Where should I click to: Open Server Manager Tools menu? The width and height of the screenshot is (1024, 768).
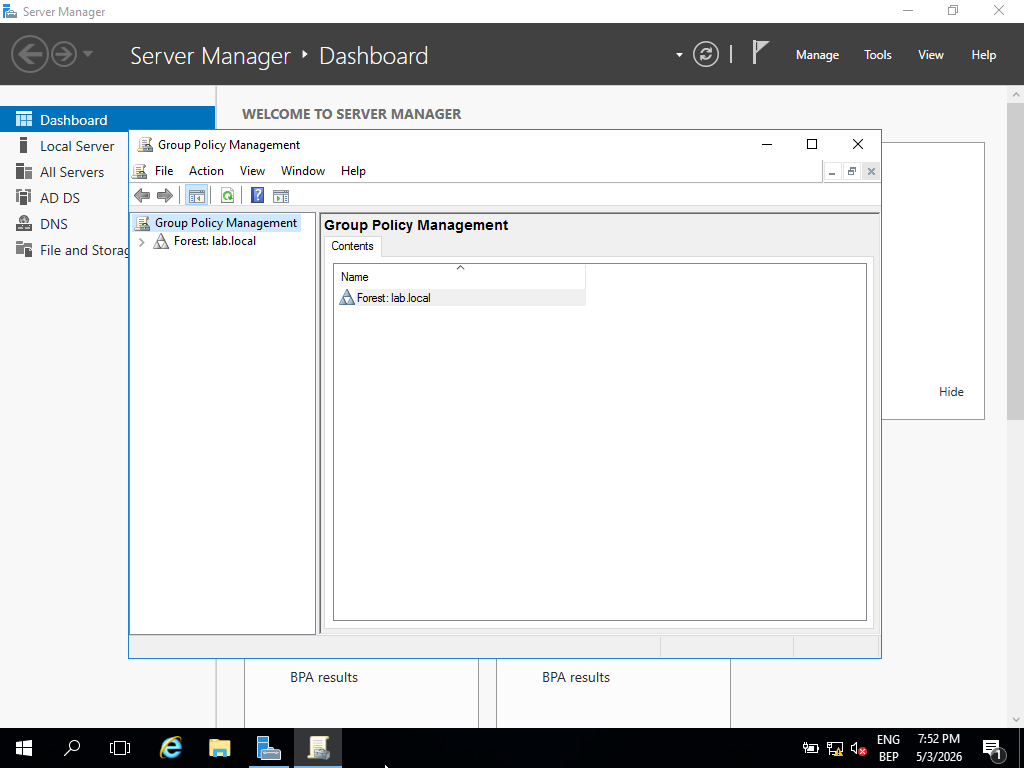tap(878, 55)
